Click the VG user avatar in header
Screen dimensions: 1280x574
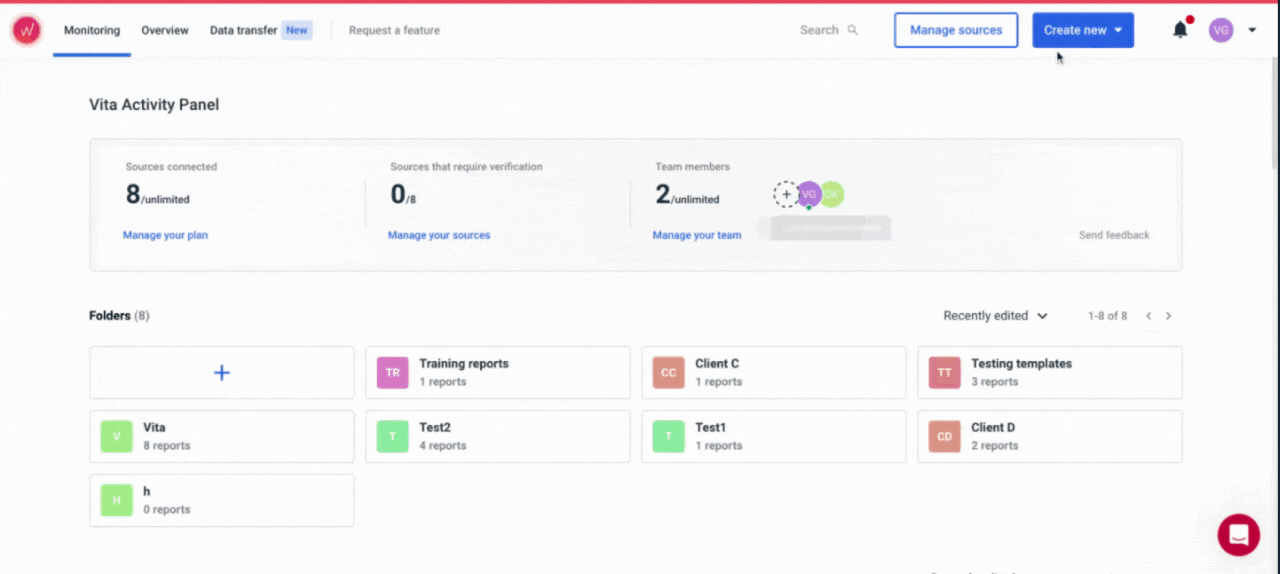(x=1221, y=30)
